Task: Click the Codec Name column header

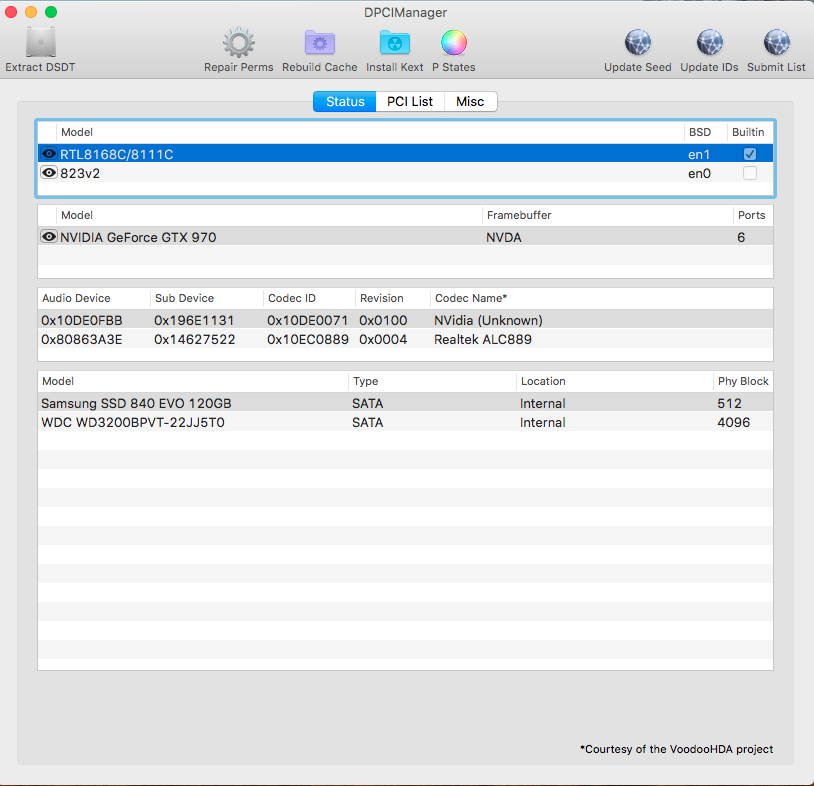Action: click(471, 298)
